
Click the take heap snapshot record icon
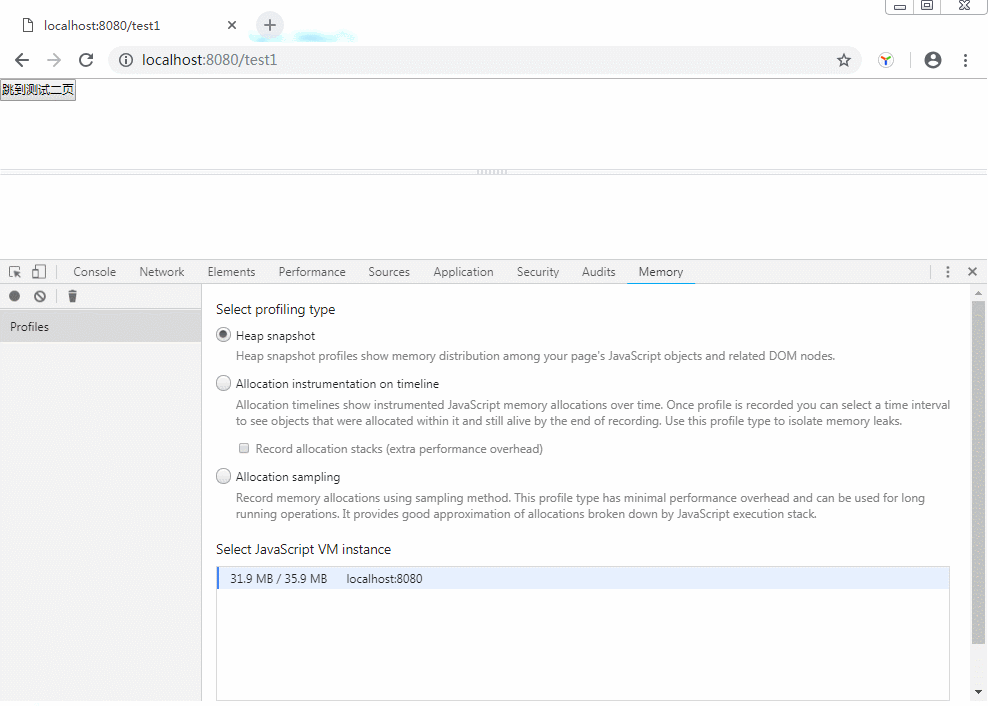coord(14,296)
